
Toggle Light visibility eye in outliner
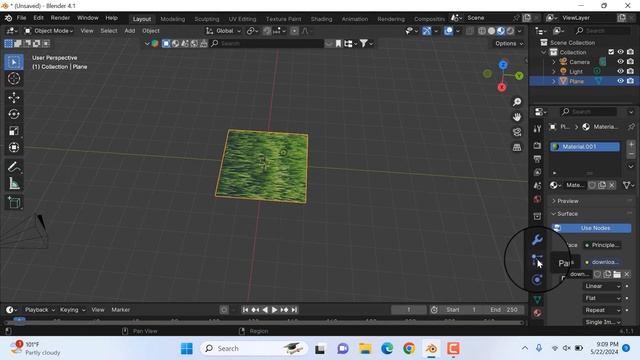620,71
